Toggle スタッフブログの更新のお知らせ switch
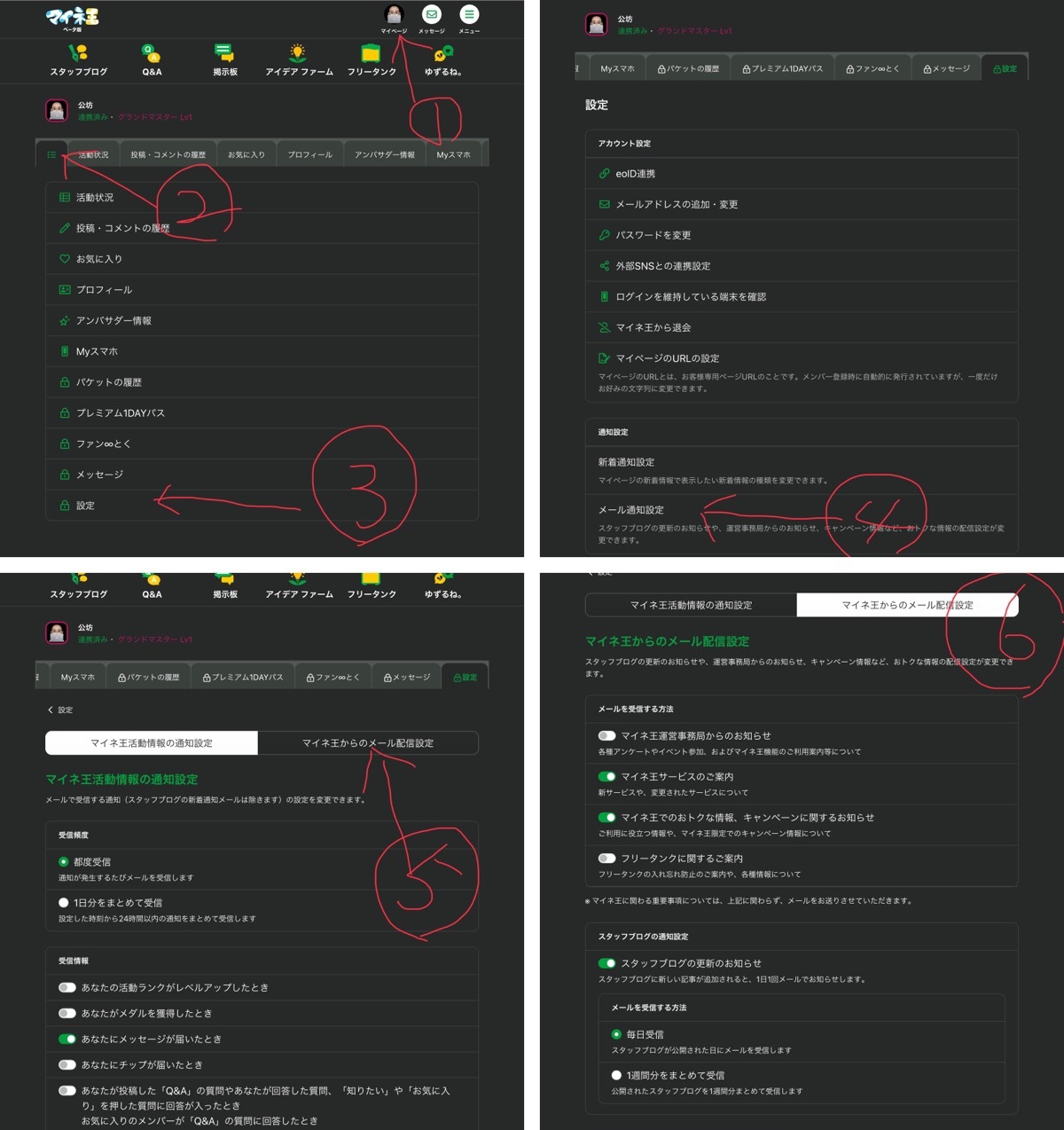The height and width of the screenshot is (1130, 1064). pos(606,962)
